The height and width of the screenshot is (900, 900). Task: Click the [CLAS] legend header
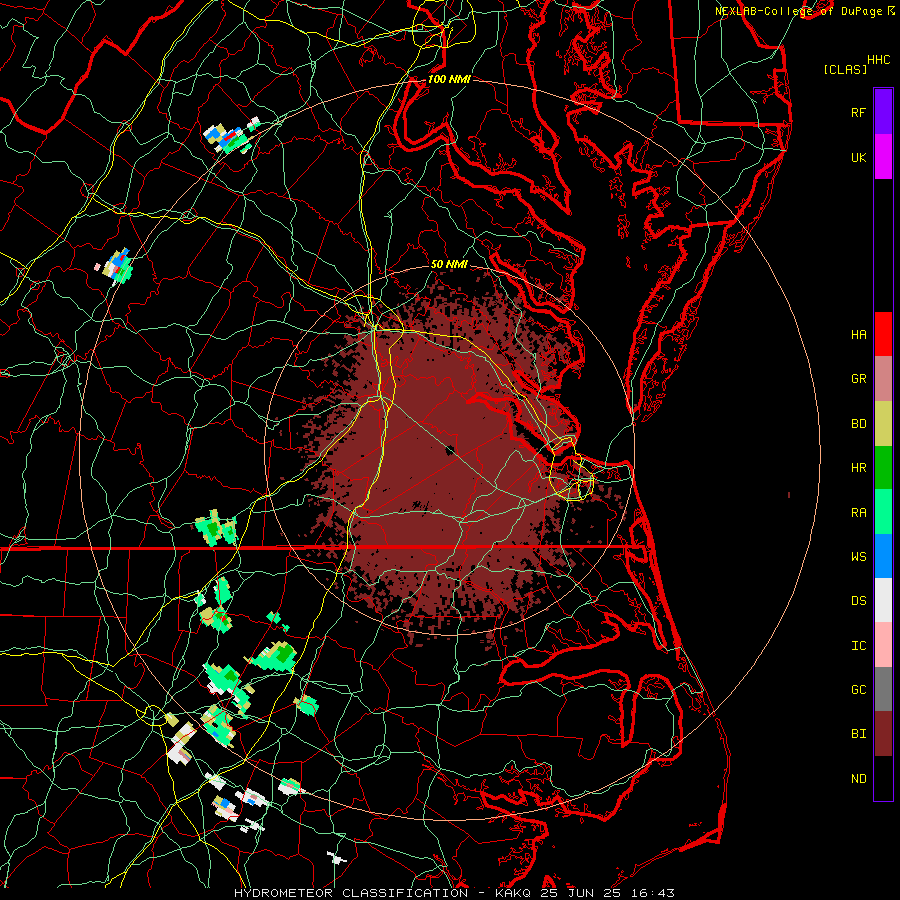[845, 69]
